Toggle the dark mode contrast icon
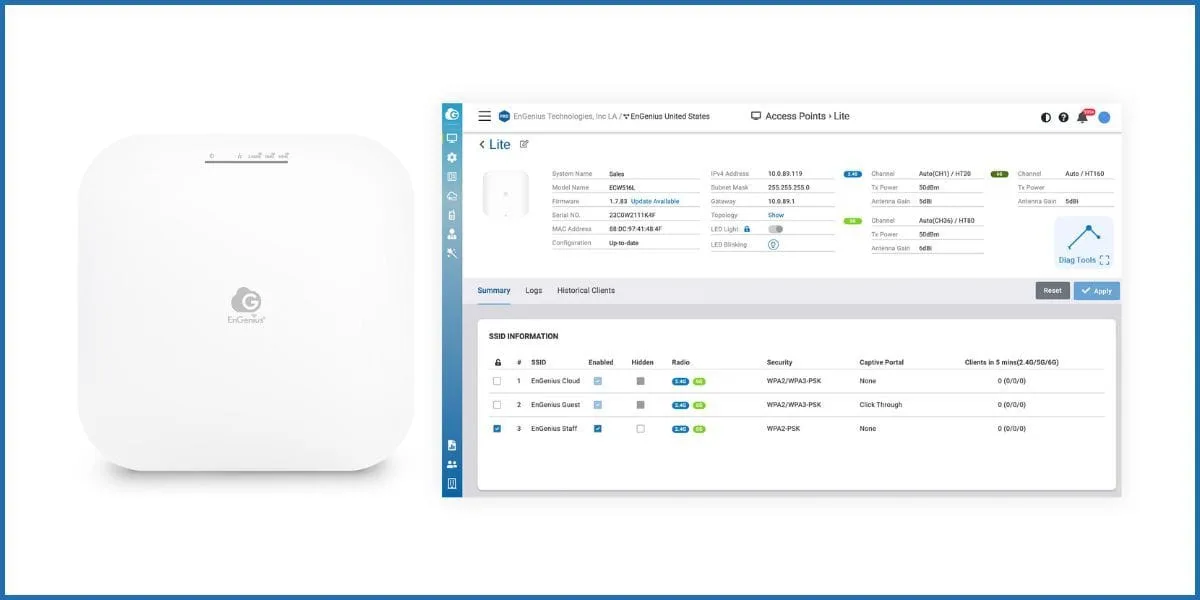This screenshot has width=1200, height=600. (1044, 117)
